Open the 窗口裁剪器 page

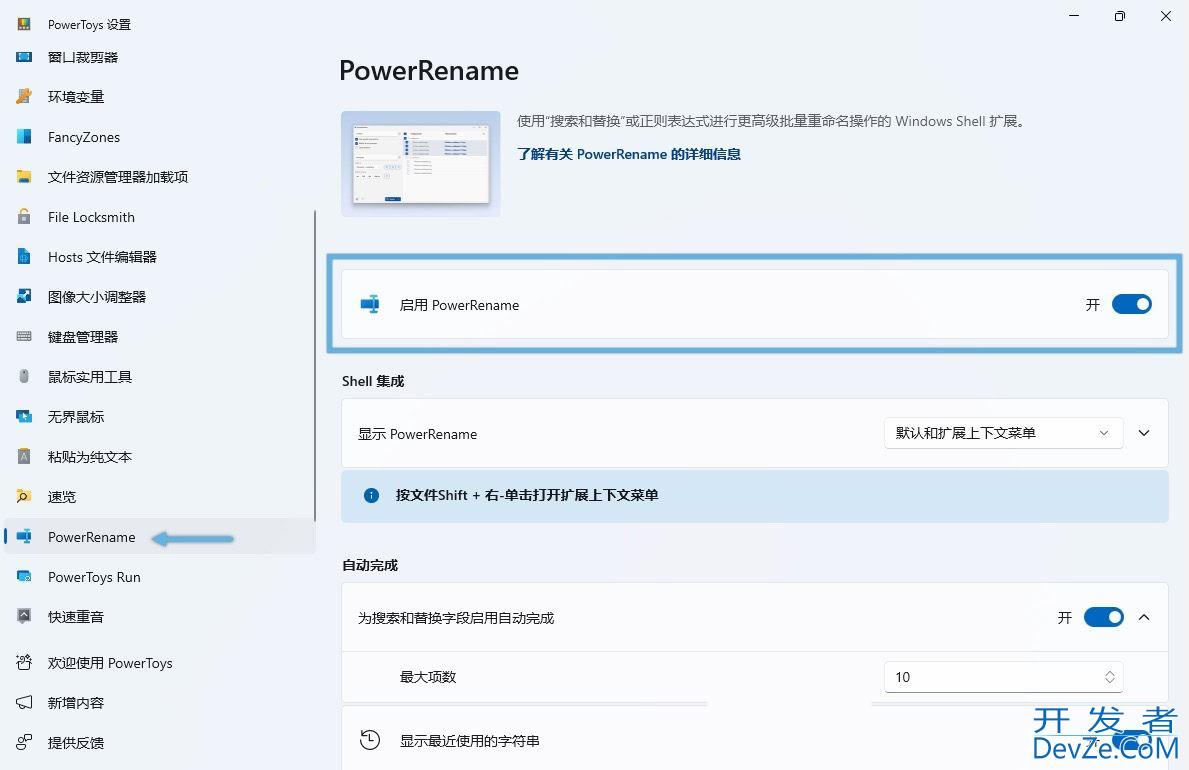click(x=83, y=57)
